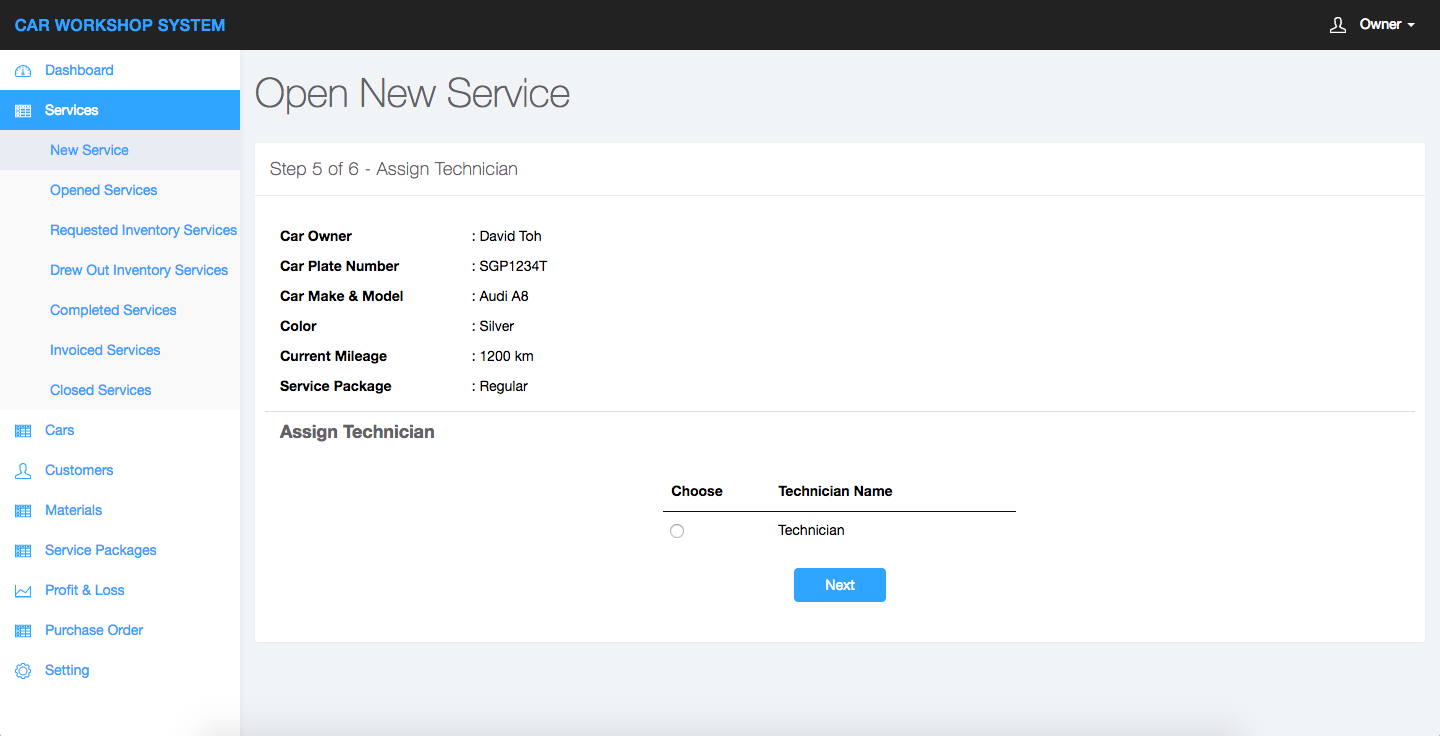Go to Completed Services in sidebar
The width and height of the screenshot is (1440, 736).
click(x=113, y=310)
